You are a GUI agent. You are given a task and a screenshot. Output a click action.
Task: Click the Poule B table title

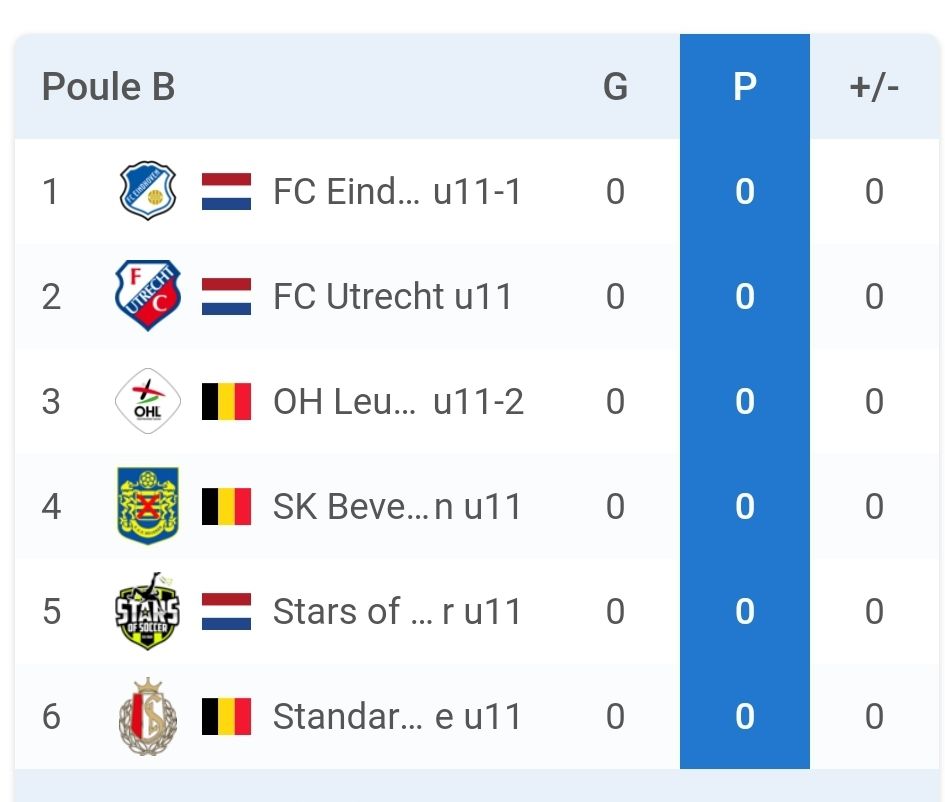click(x=108, y=87)
